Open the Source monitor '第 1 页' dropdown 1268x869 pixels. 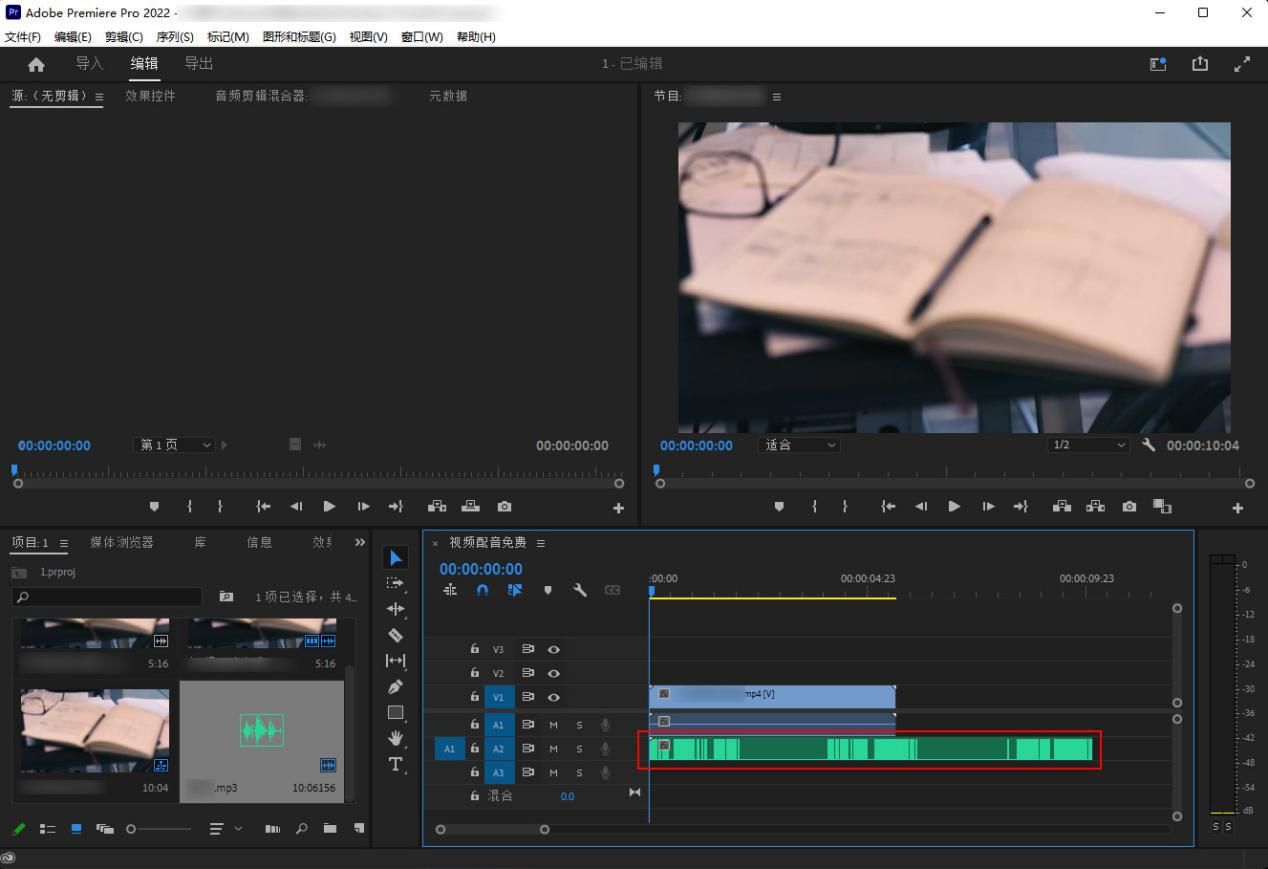coord(174,445)
